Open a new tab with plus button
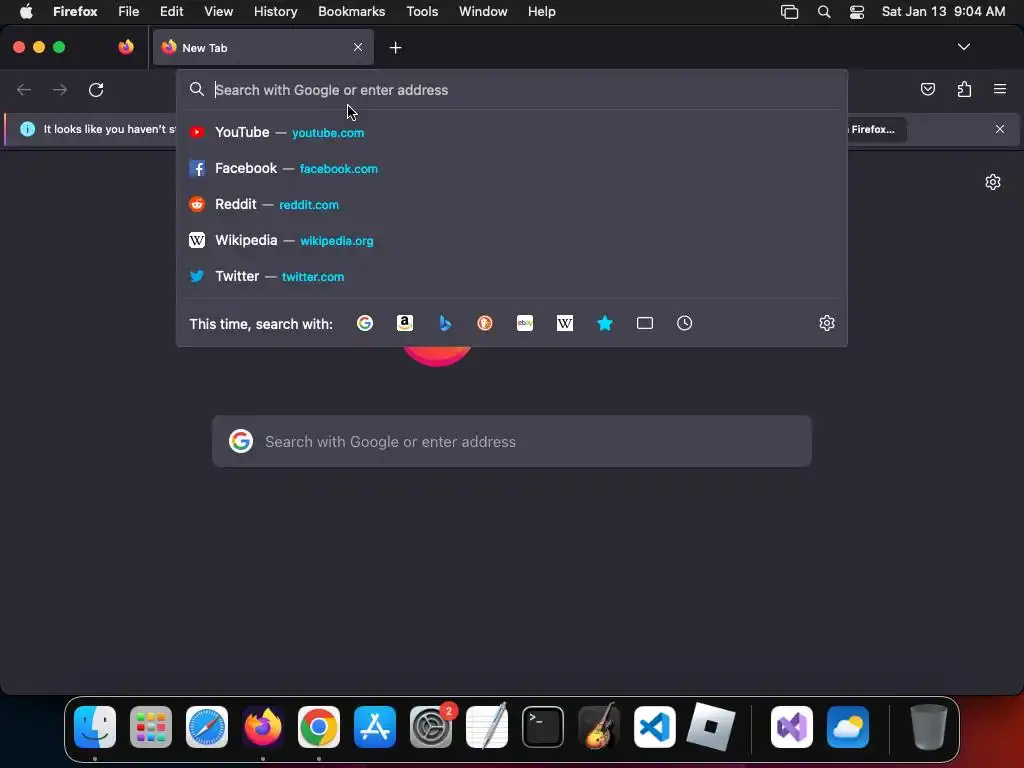1024x768 pixels. pyautogui.click(x=395, y=48)
